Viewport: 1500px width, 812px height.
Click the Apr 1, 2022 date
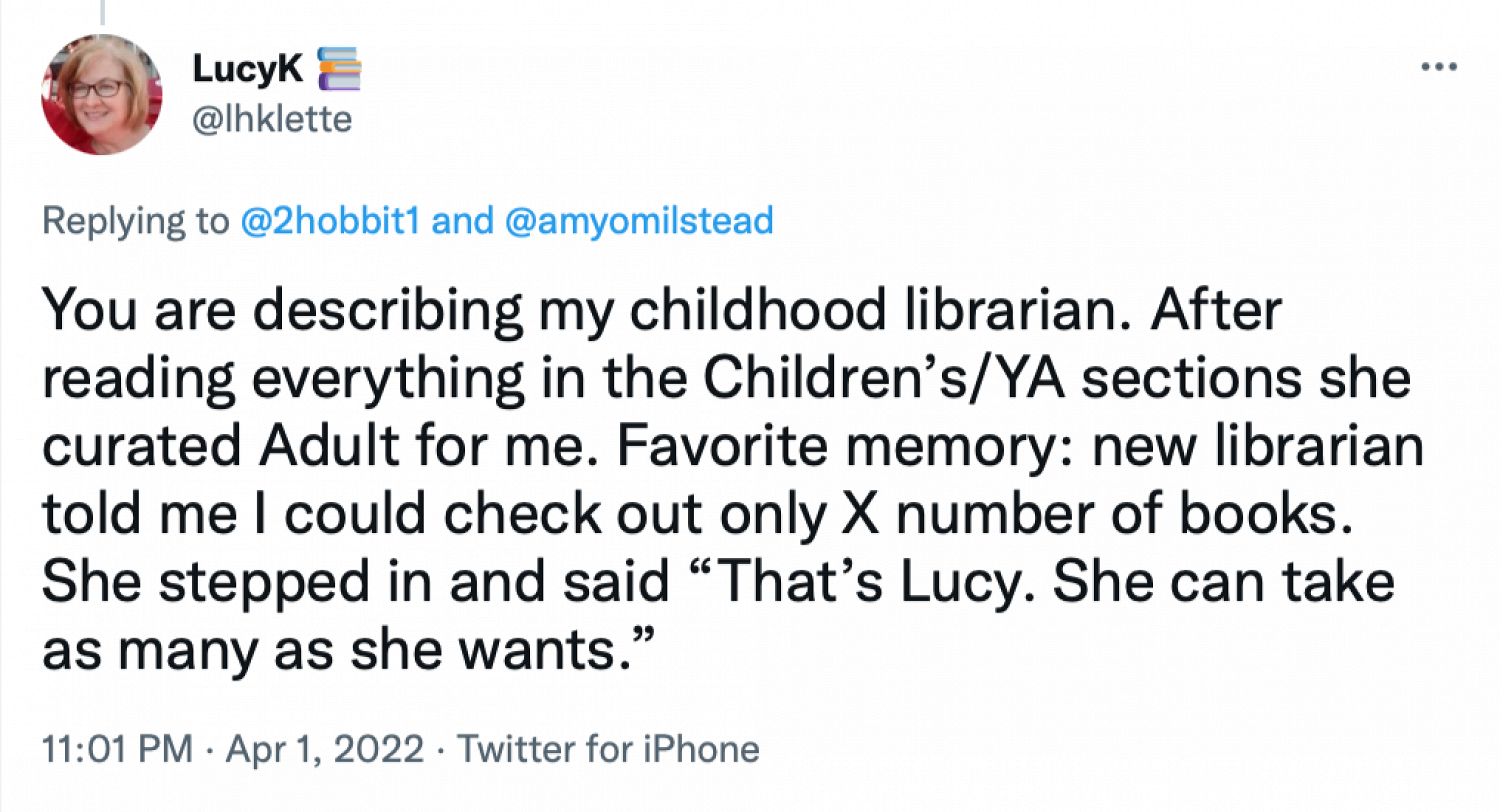pyautogui.click(x=311, y=749)
